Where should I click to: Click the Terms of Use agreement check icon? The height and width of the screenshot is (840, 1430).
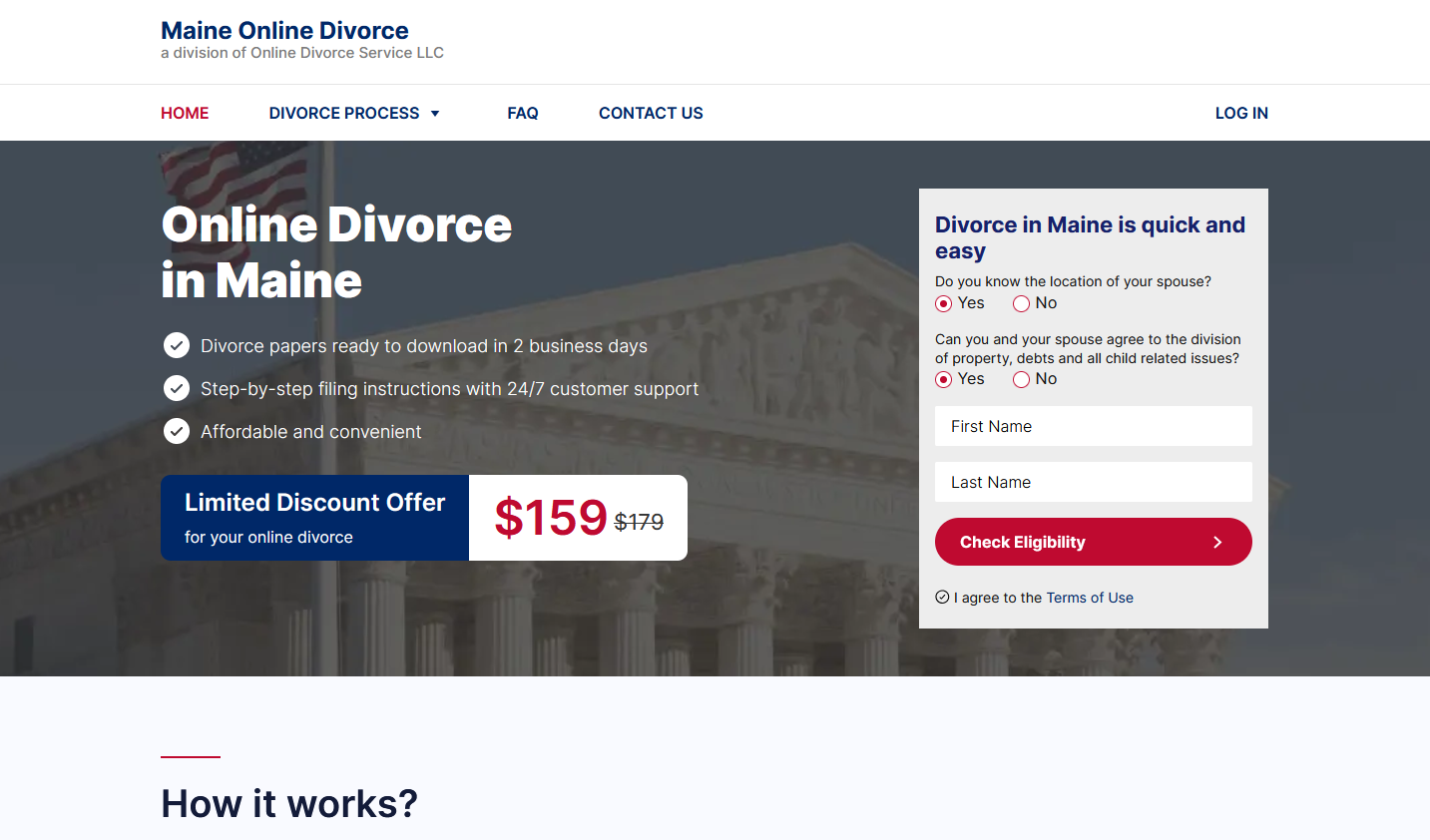coord(942,598)
